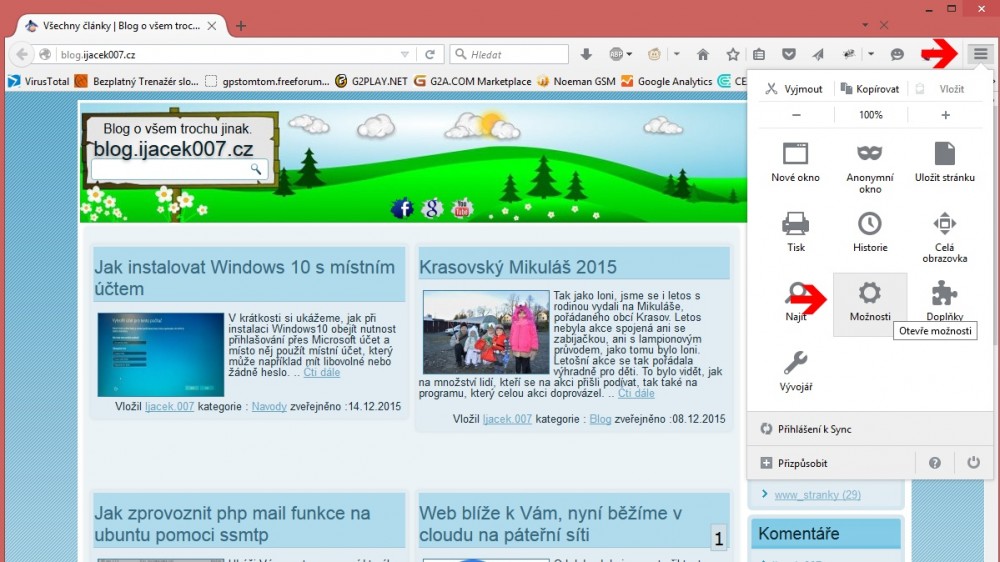The width and height of the screenshot is (1000, 562).
Task: Open Doplňky puzzle piece icon
Action: (x=944, y=293)
